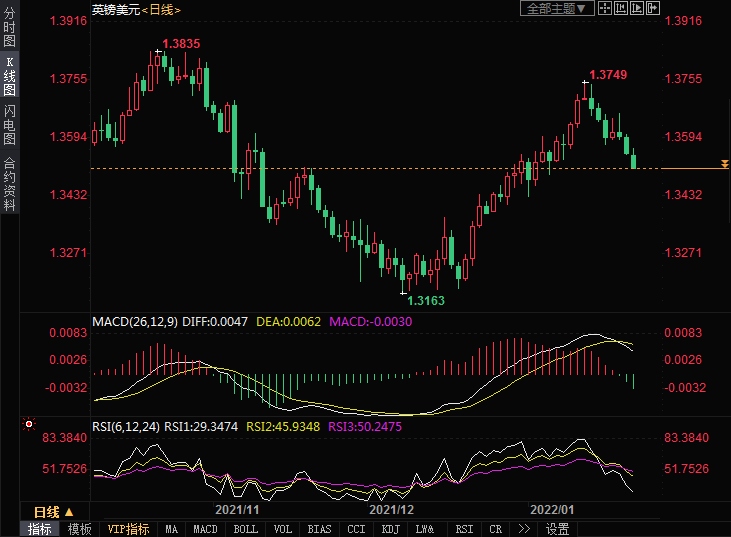Open the 全部主题 theme dropdown

click(x=557, y=8)
